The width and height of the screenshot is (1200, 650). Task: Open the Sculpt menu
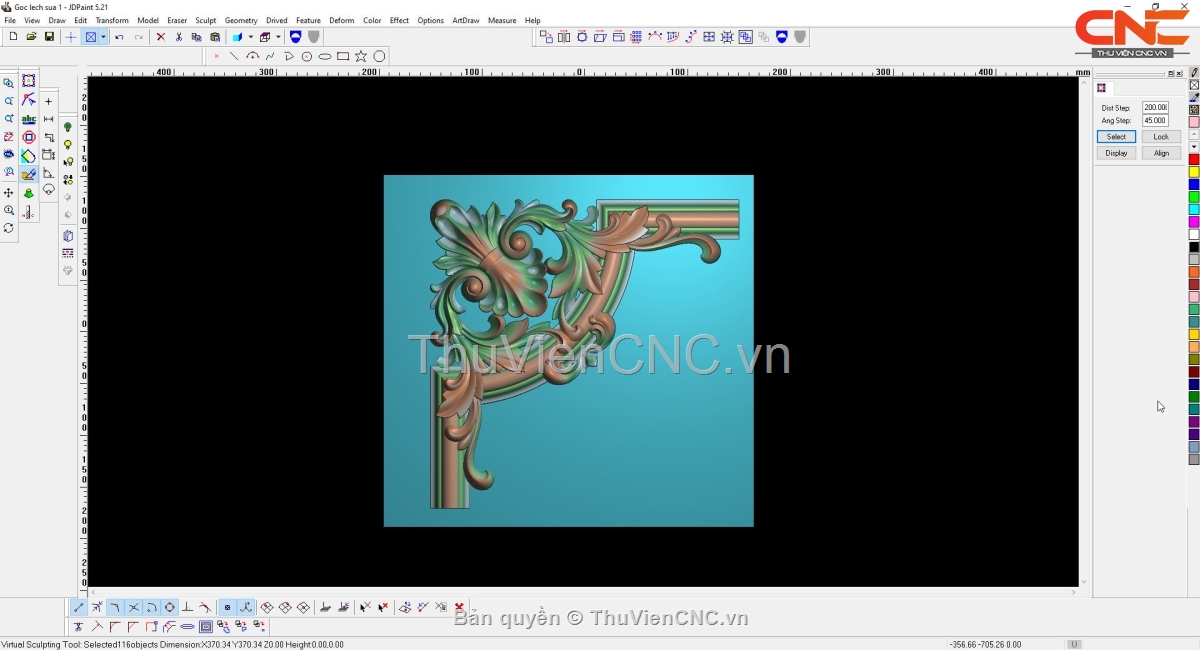(x=205, y=20)
